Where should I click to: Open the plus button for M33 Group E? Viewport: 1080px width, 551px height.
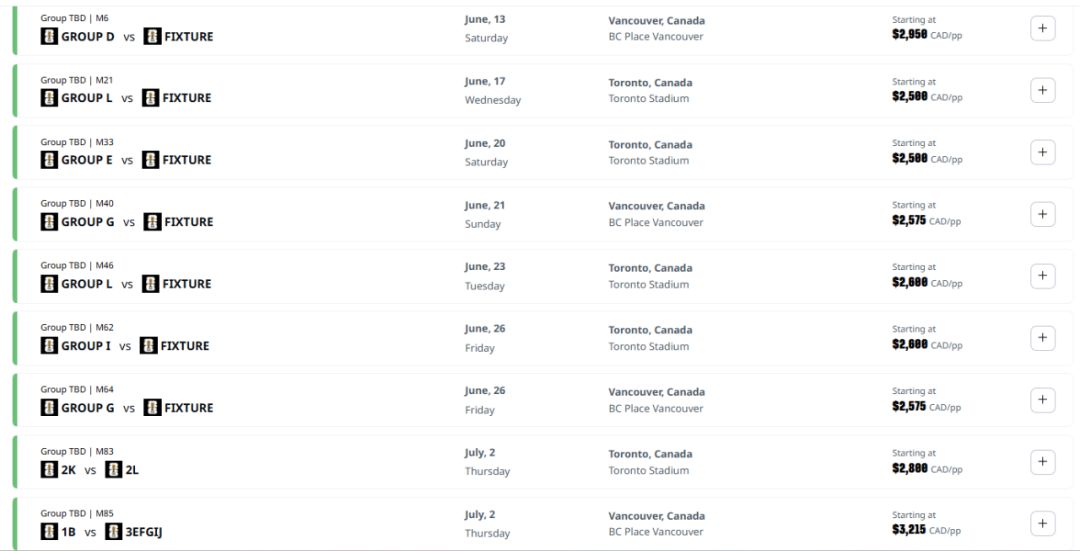1042,152
